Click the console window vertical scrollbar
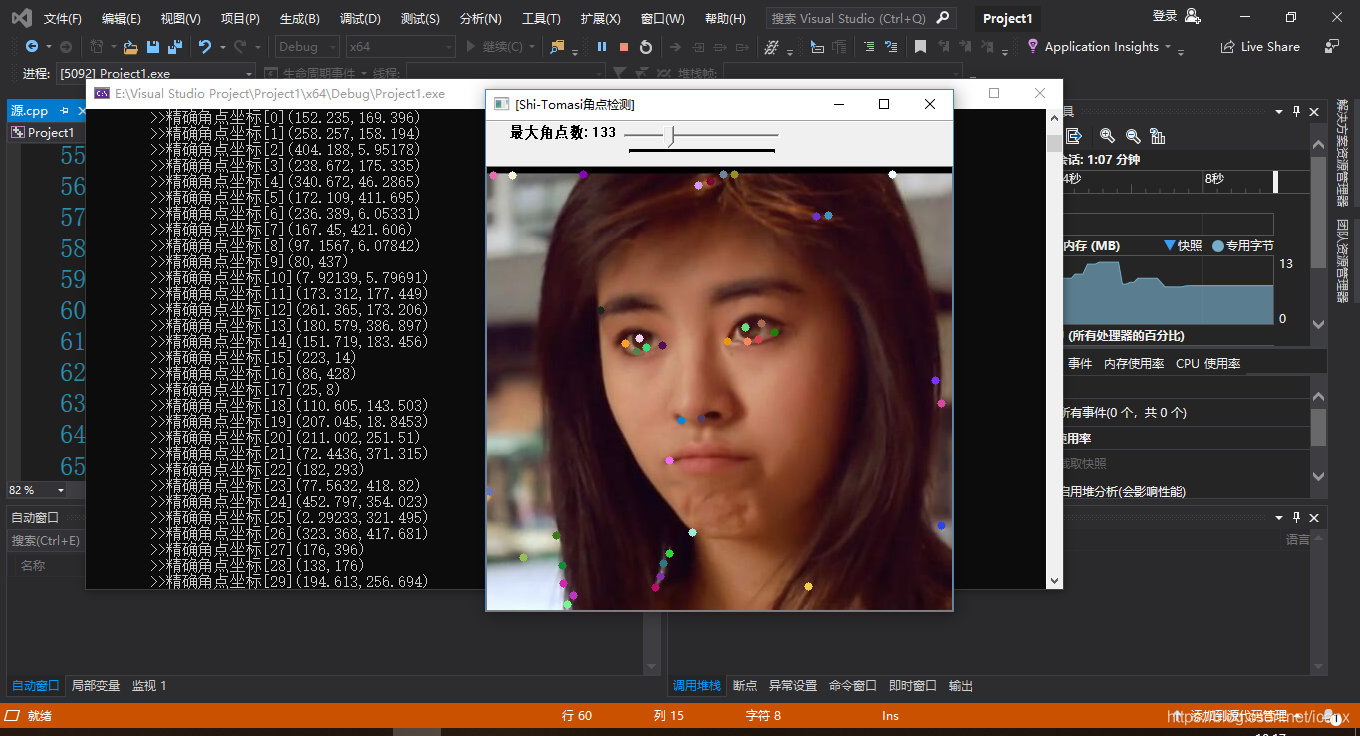The height and width of the screenshot is (736, 1360). [x=1054, y=349]
